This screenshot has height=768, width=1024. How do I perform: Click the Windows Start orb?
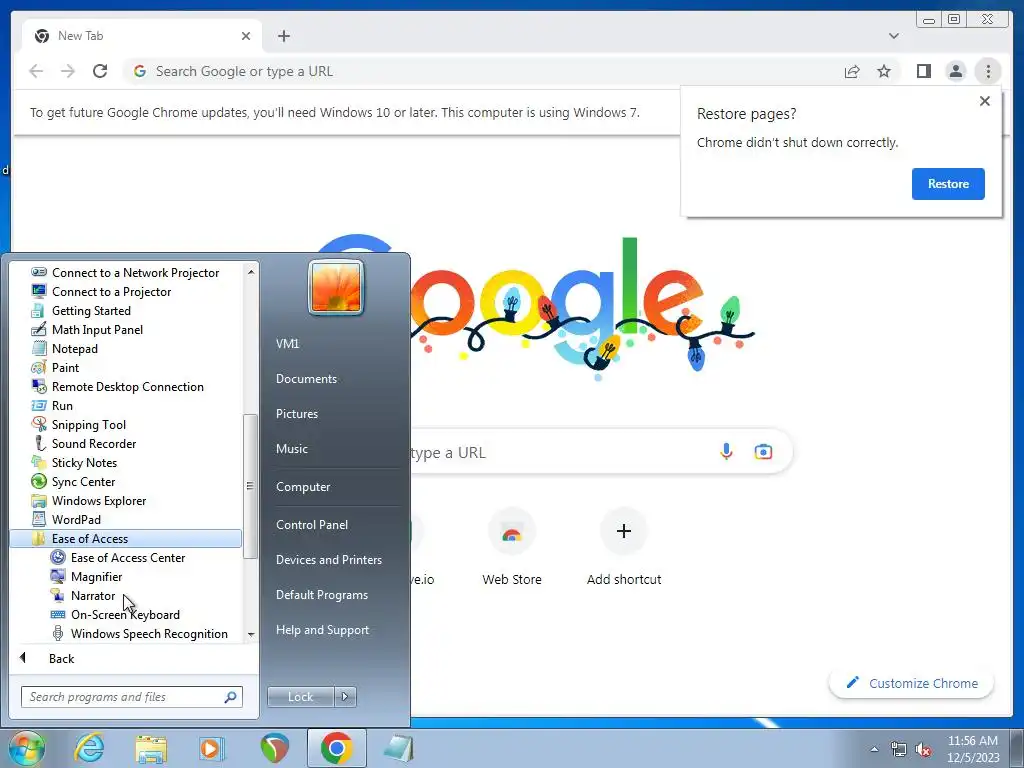[26, 748]
